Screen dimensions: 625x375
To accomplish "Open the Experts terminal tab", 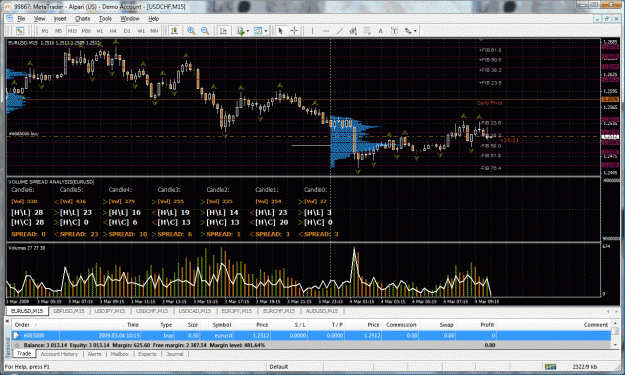I will (147, 354).
